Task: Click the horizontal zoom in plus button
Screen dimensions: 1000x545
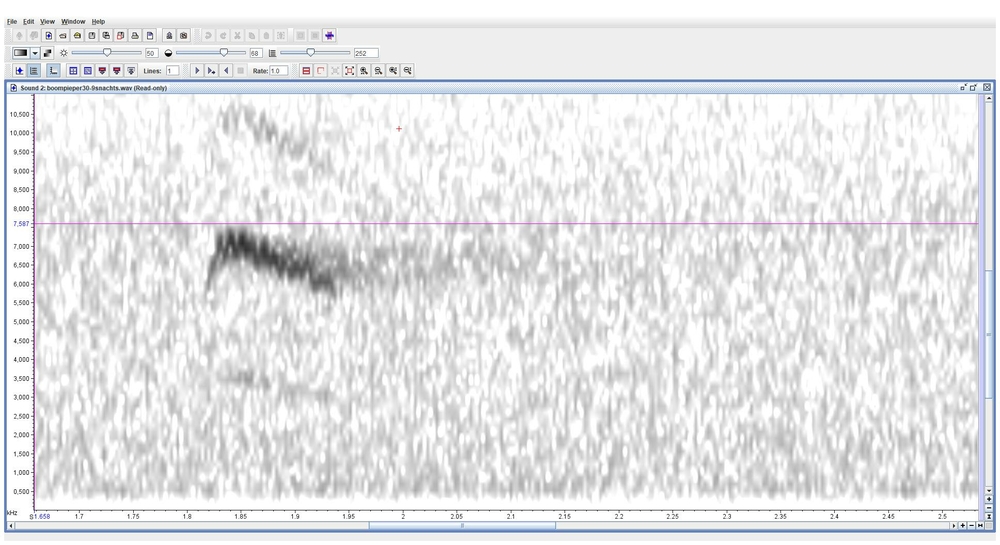Action: pyautogui.click(x=962, y=525)
